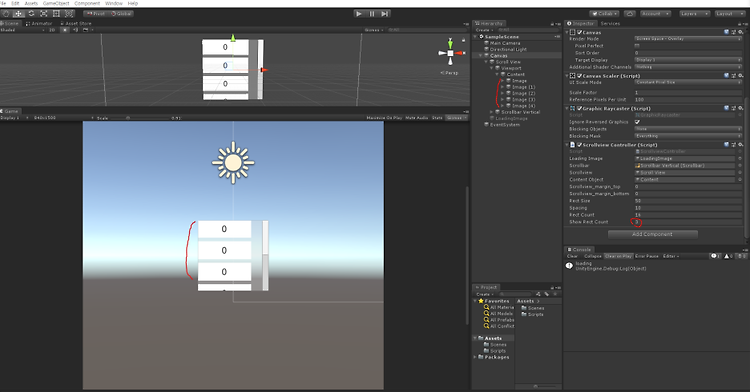Image resolution: width=750 pixels, height=392 pixels.
Task: Select the Rotate tool in the toolbar
Action: [x=31, y=14]
